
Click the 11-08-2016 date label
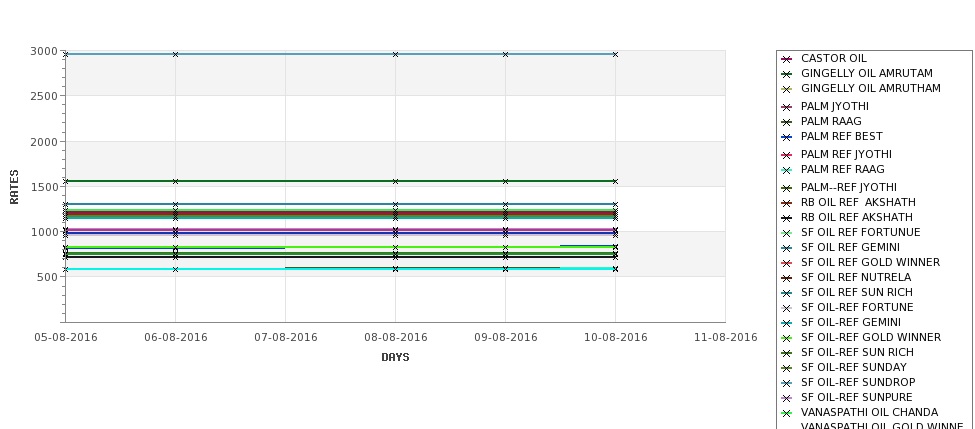[726, 338]
